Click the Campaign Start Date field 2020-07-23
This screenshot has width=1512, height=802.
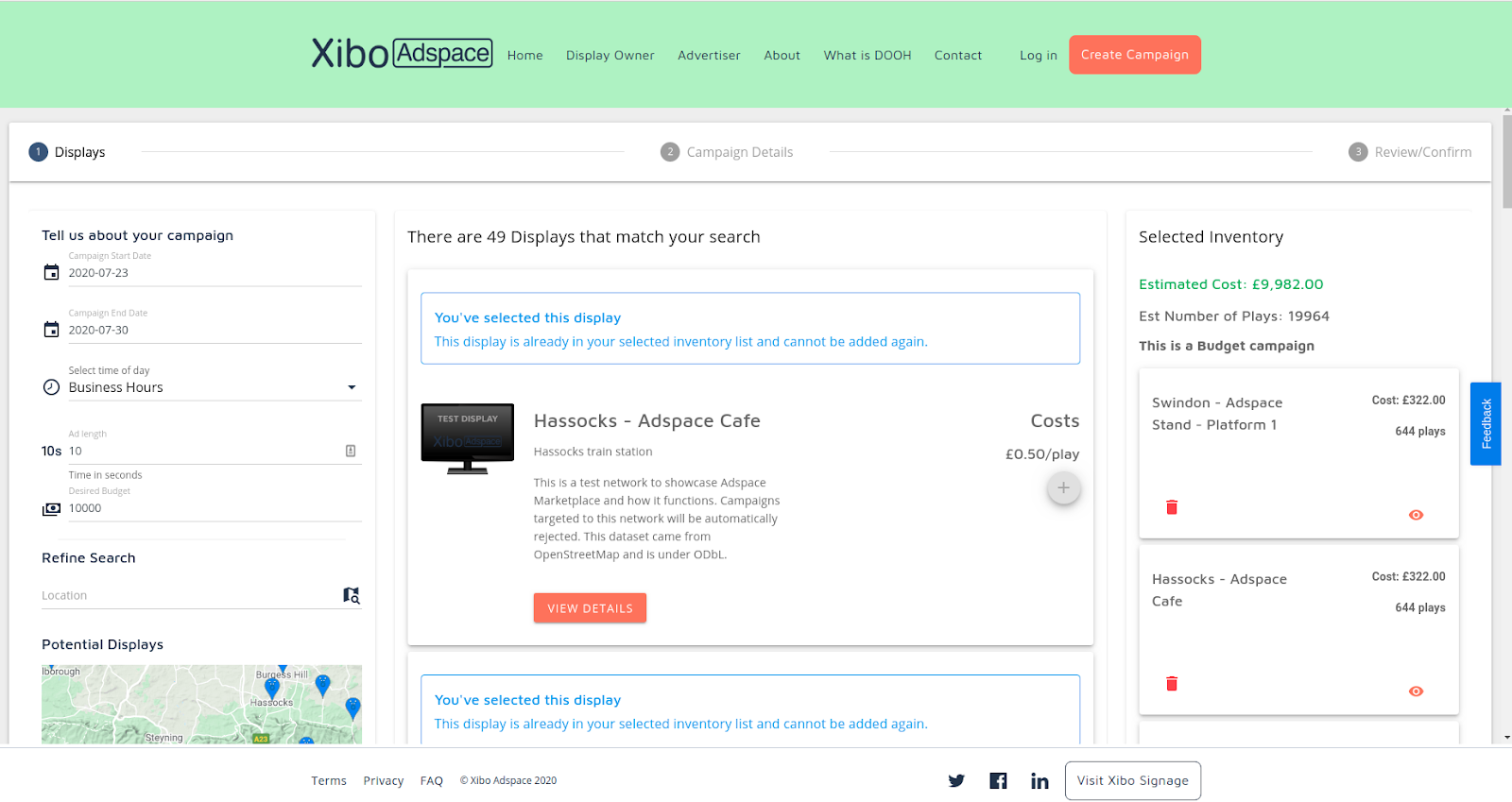[215, 273]
